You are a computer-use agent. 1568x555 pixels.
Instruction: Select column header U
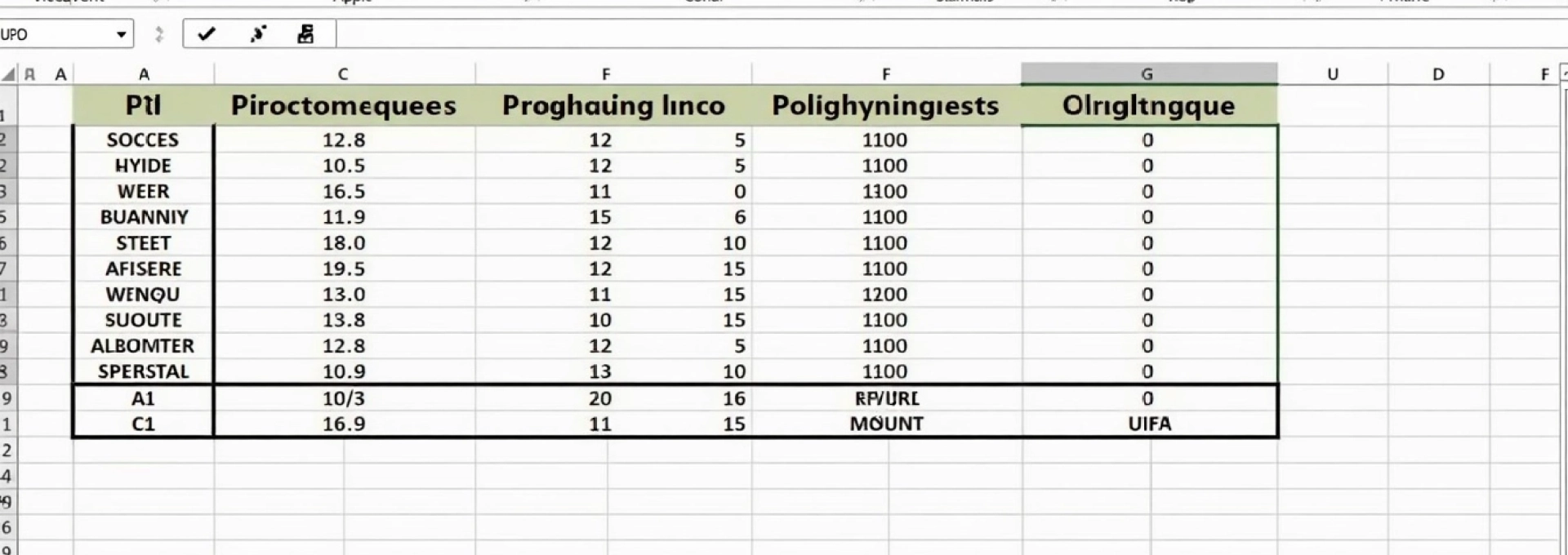(1333, 74)
